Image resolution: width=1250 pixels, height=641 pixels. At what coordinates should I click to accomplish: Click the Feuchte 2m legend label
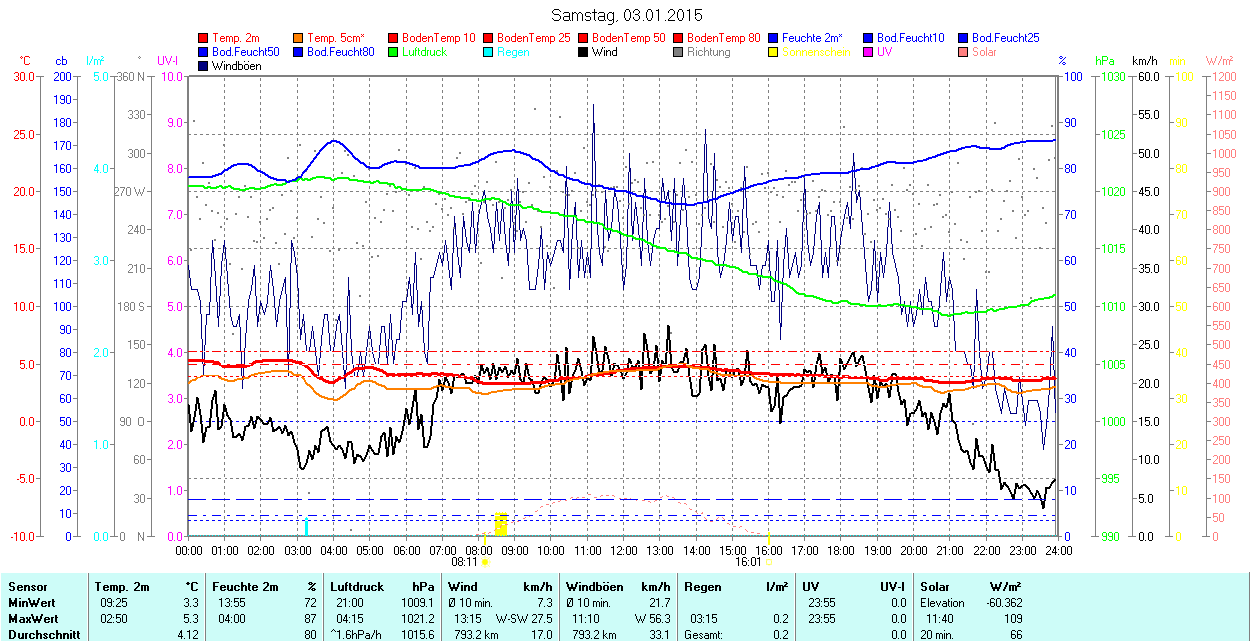pos(812,38)
